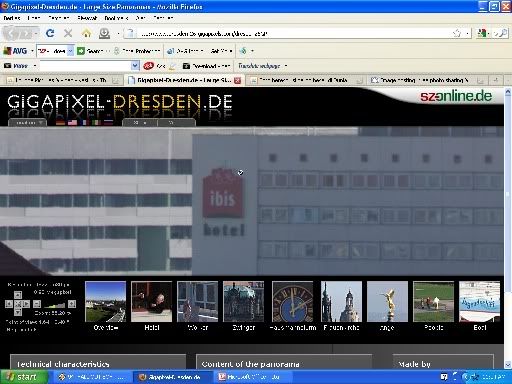Select the German flag language option

pyautogui.click(x=60, y=122)
